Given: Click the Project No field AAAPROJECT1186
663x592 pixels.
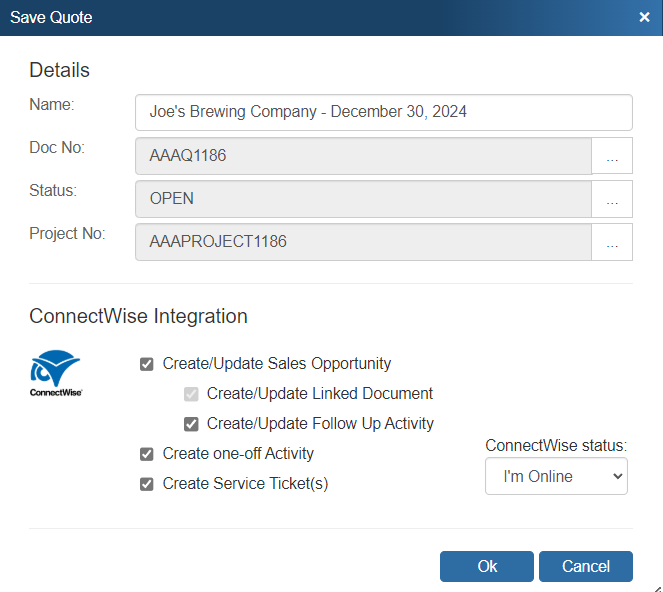Looking at the screenshot, I should [x=363, y=242].
